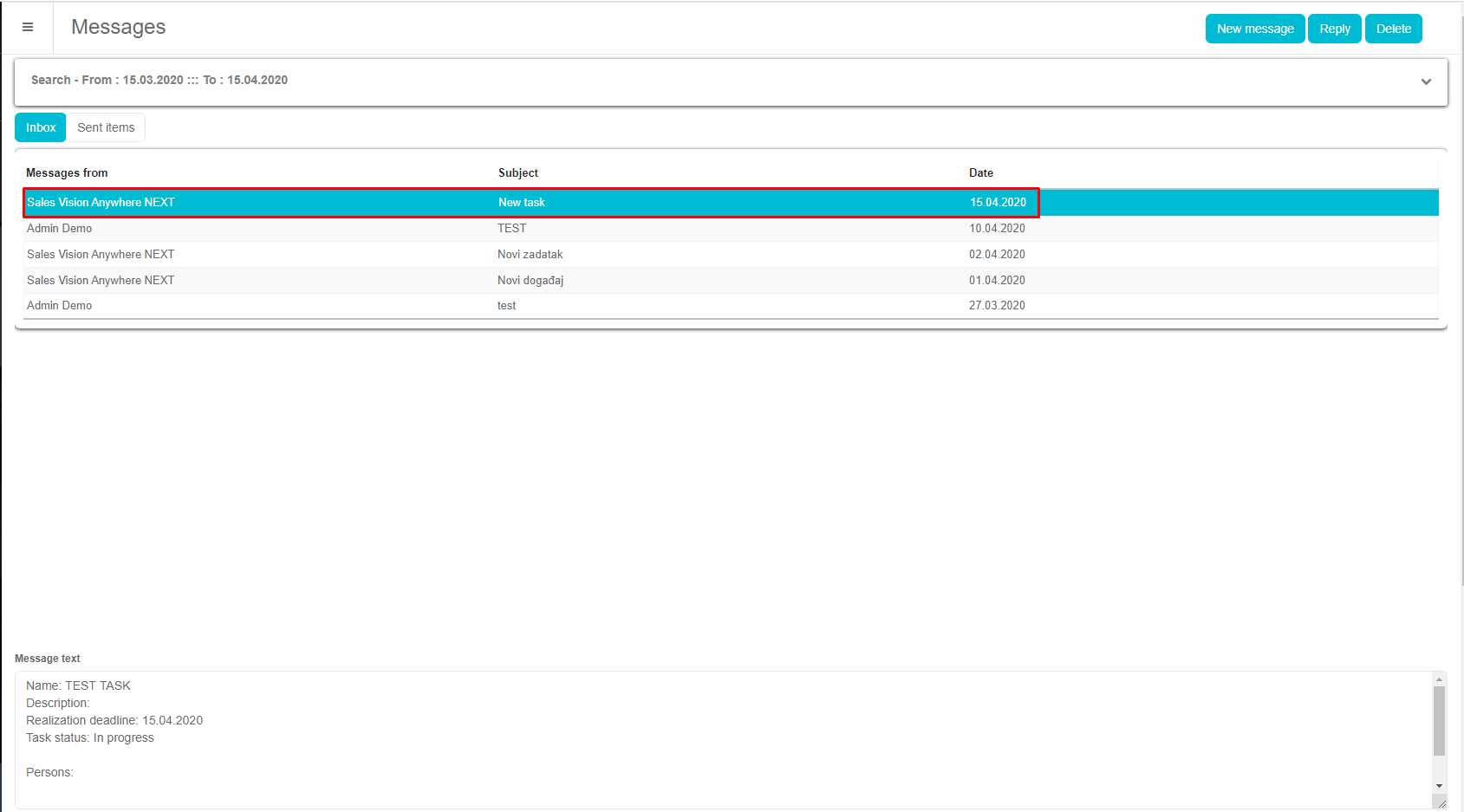
Task: Sort by the Date column header
Action: tap(980, 173)
